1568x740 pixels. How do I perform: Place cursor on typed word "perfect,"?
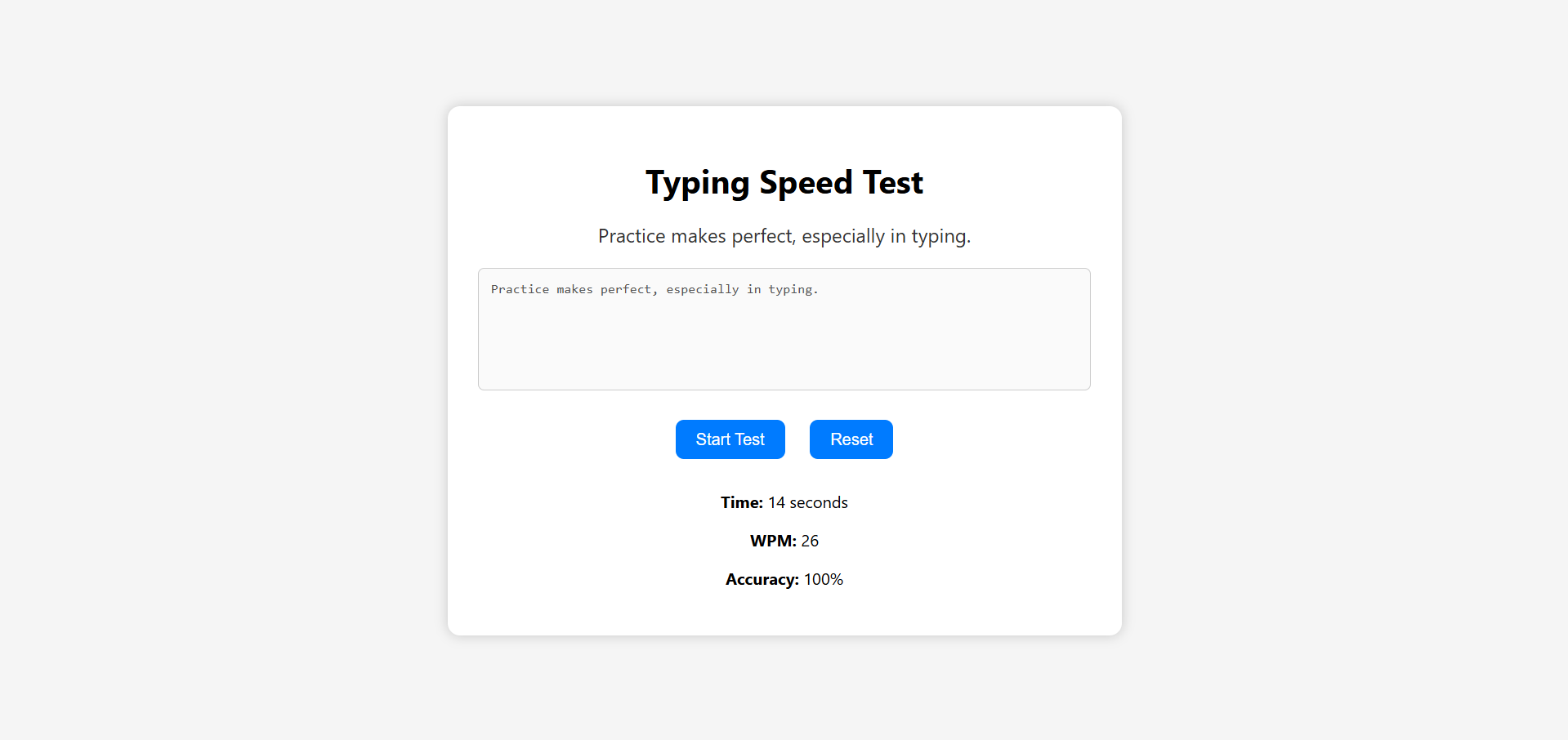pos(628,289)
